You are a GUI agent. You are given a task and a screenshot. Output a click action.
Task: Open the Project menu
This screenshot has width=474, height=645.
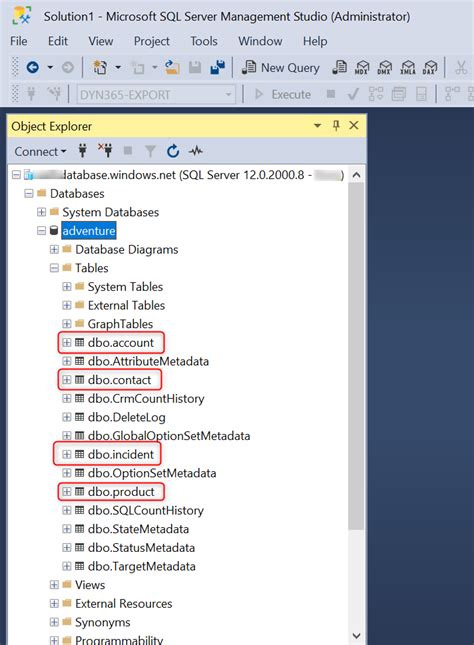point(152,41)
